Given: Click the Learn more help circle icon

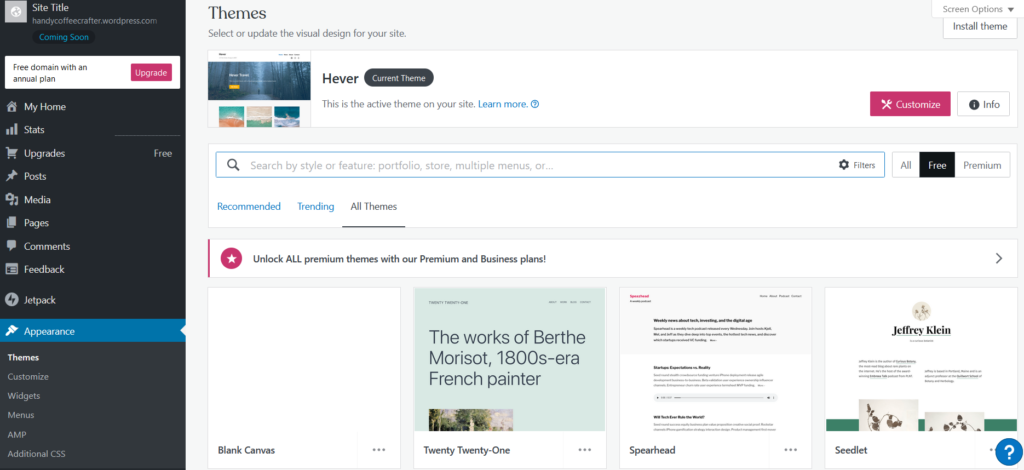Looking at the screenshot, I should 535,104.
